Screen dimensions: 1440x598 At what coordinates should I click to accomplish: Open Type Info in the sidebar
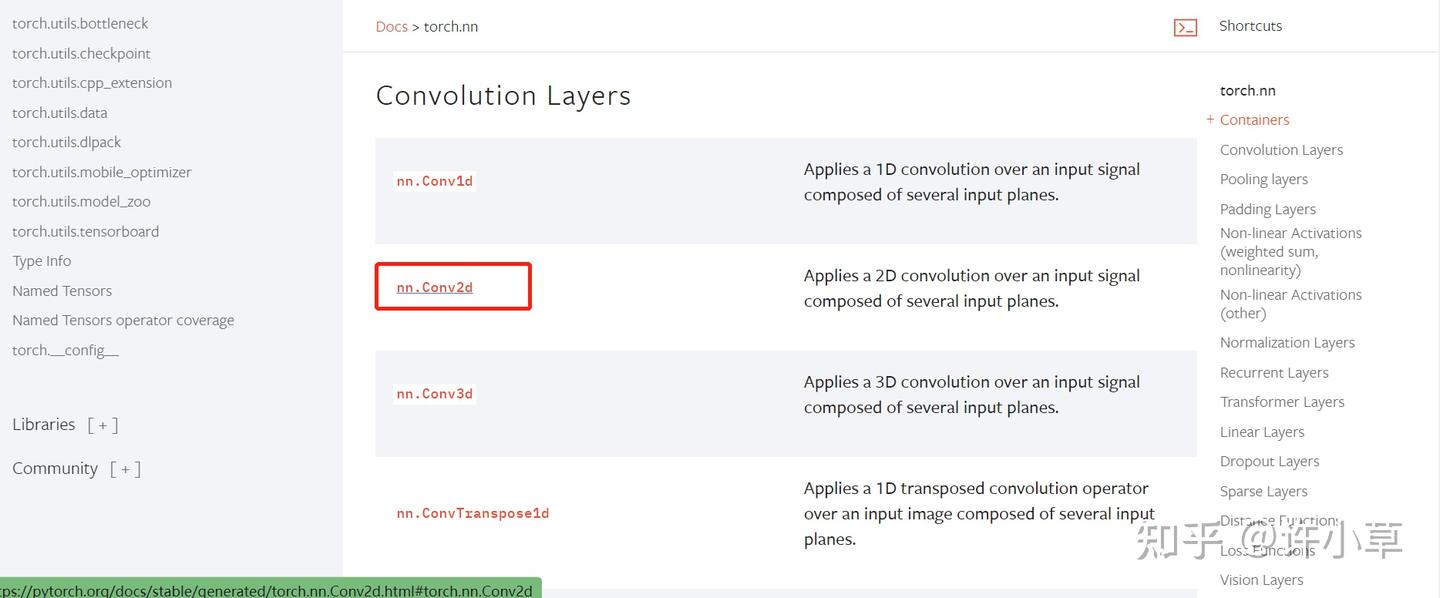(41, 261)
